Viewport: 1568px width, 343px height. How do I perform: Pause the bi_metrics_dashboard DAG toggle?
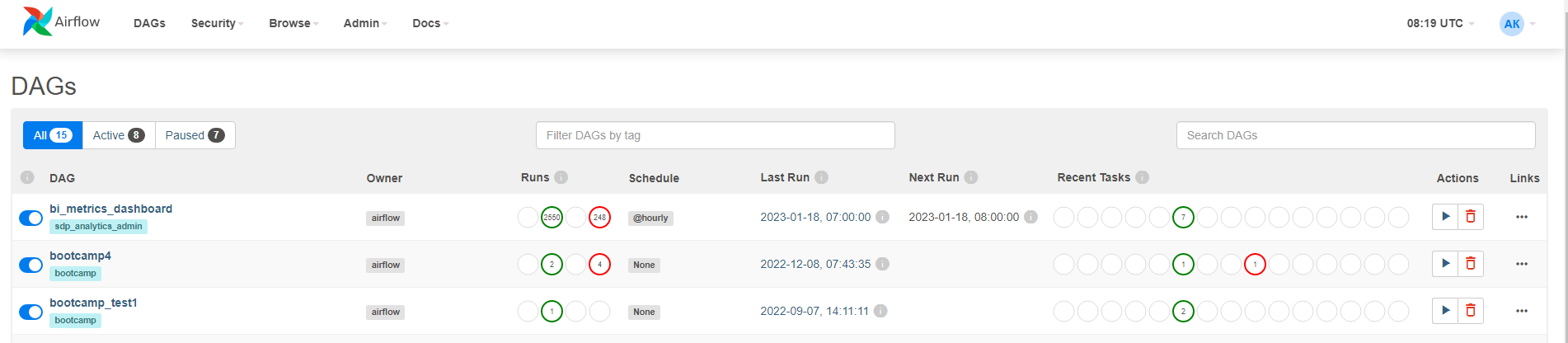click(31, 218)
